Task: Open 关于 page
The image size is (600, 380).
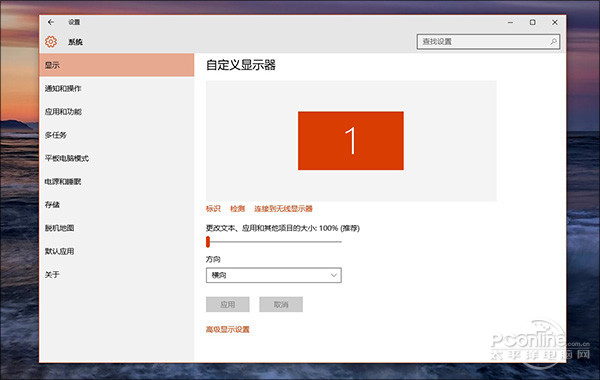Action: (x=117, y=275)
